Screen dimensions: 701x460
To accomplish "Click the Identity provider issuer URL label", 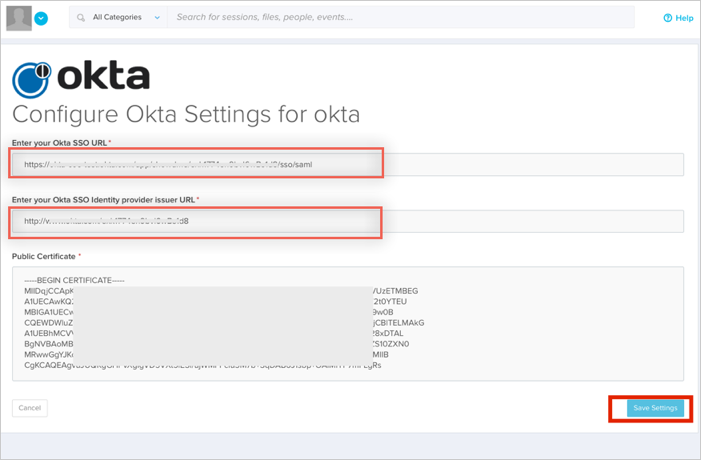I will click(104, 200).
